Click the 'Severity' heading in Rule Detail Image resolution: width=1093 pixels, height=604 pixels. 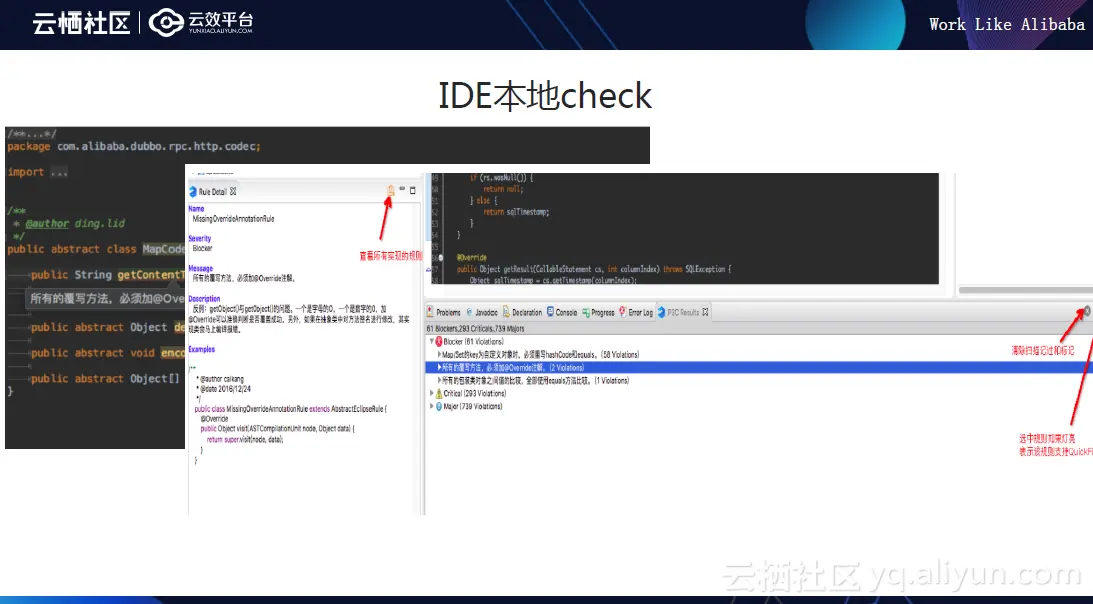(199, 239)
